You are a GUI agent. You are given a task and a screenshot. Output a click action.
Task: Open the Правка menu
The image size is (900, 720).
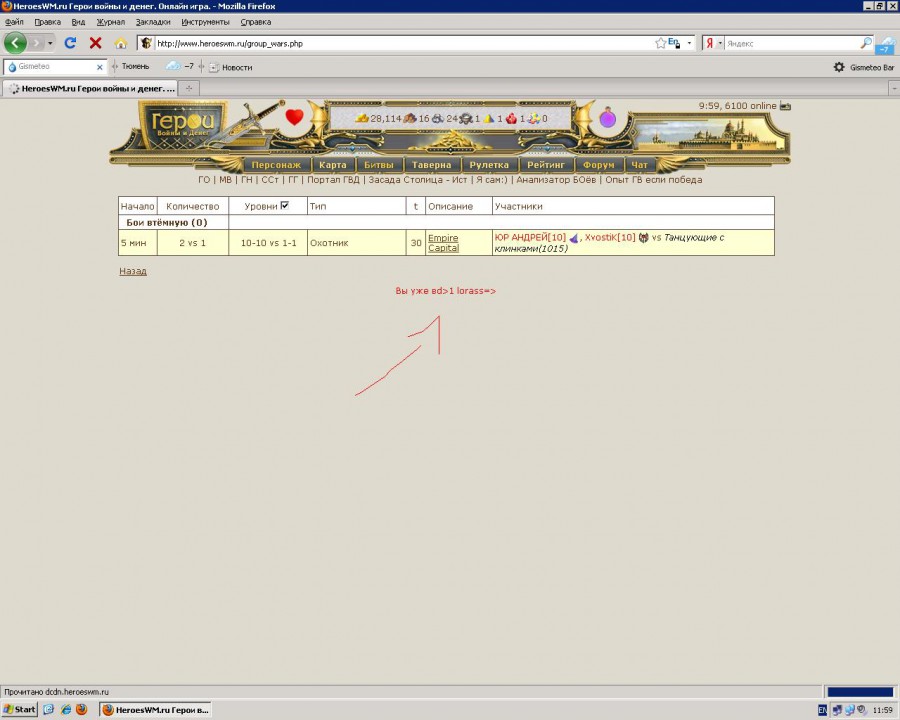(48, 22)
